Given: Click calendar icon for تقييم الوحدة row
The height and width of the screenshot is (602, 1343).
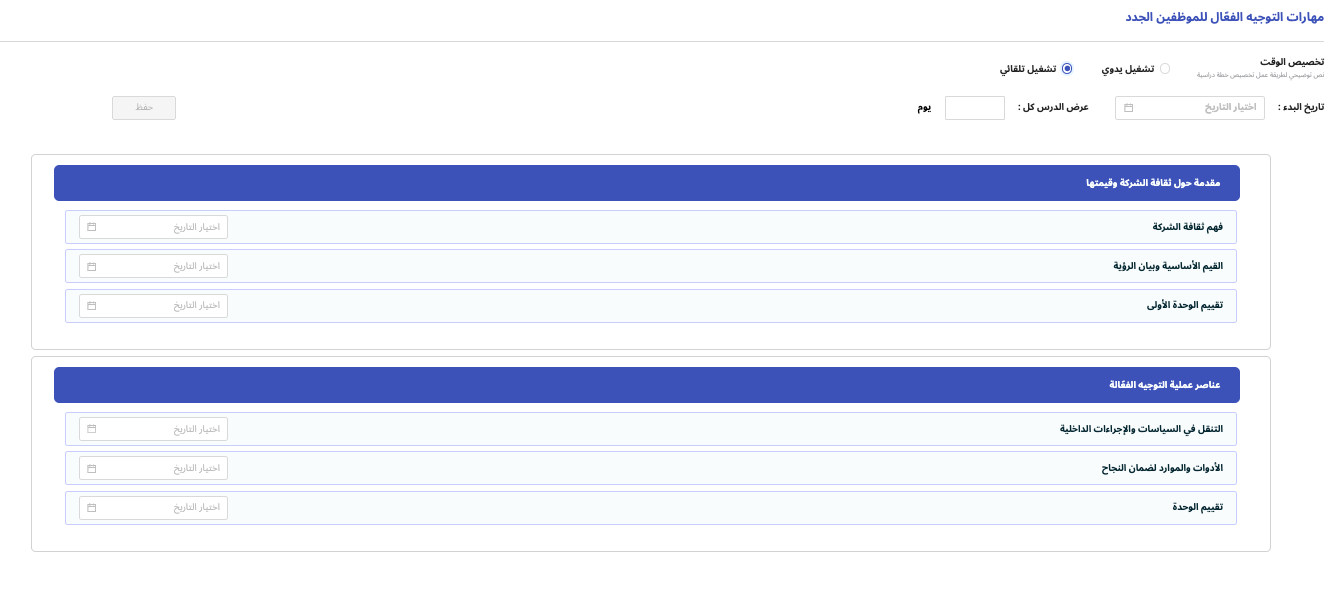Looking at the screenshot, I should (x=92, y=508).
